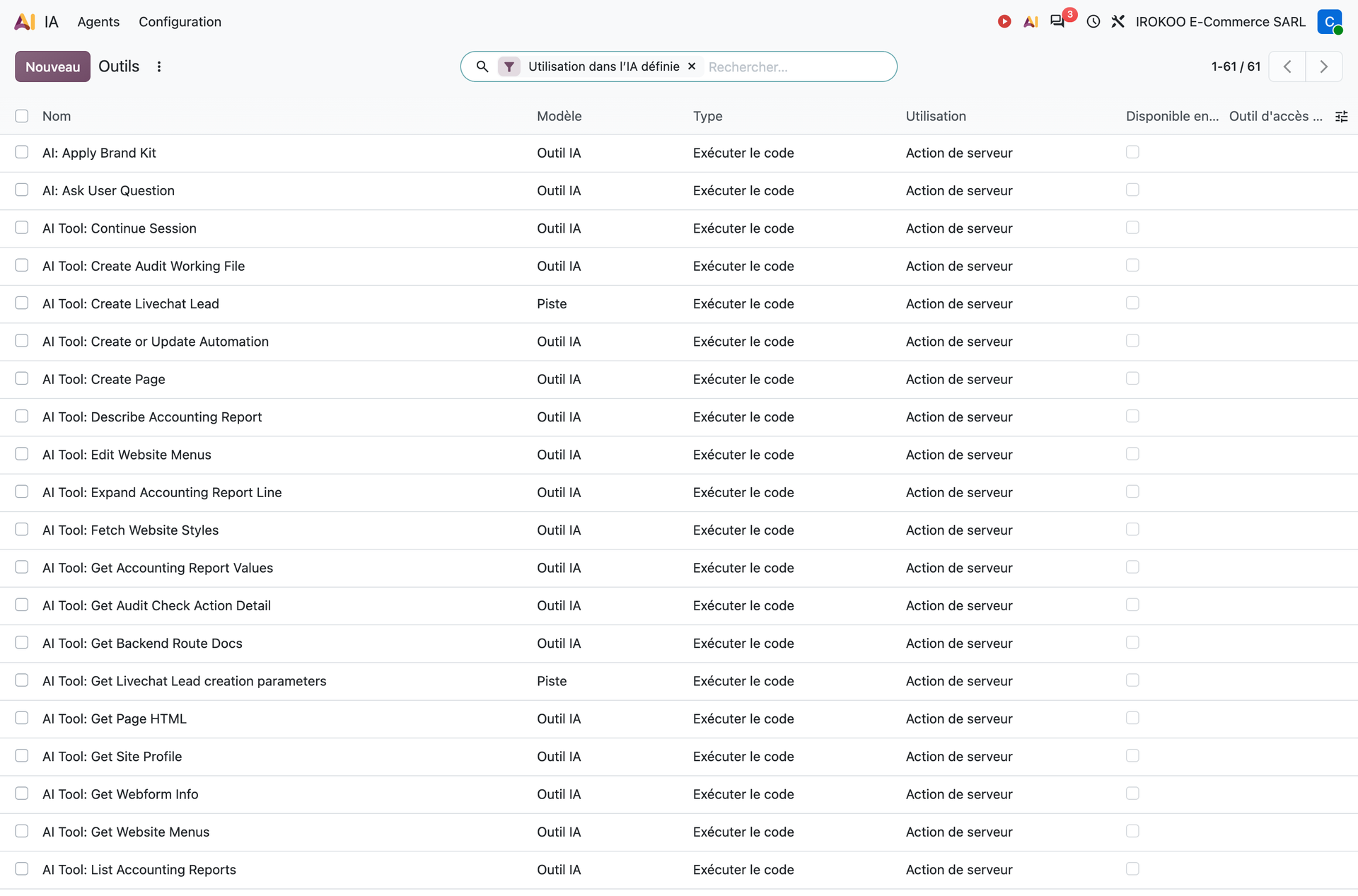Open 'AI Tool: Edit Website Menus' record
1358x896 pixels.
tap(127, 454)
